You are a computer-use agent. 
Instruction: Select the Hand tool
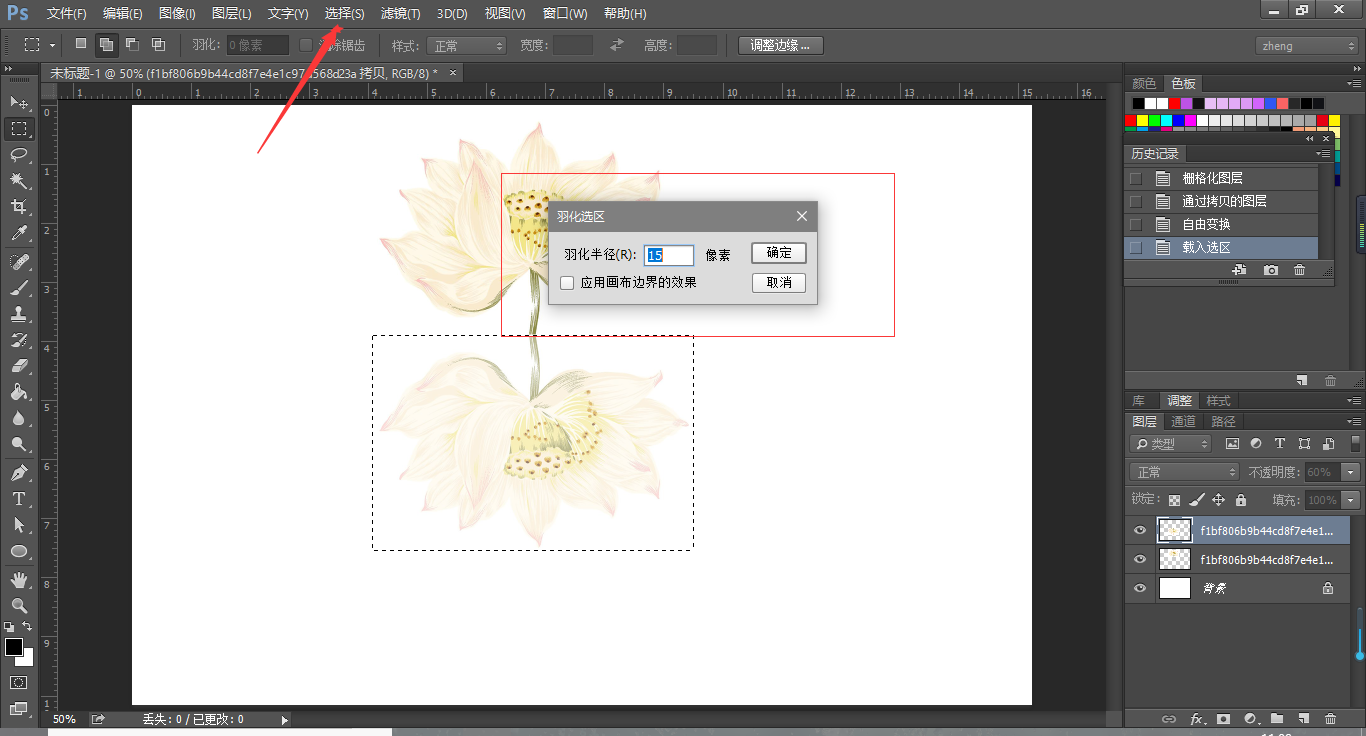coord(19,579)
